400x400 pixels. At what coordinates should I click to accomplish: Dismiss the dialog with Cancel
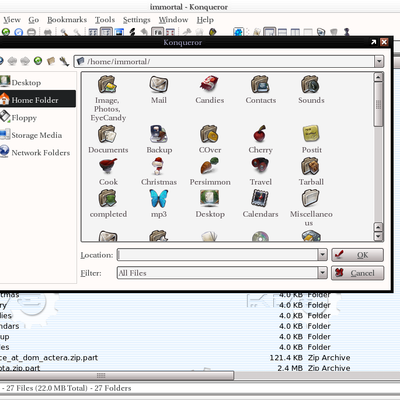(357, 273)
